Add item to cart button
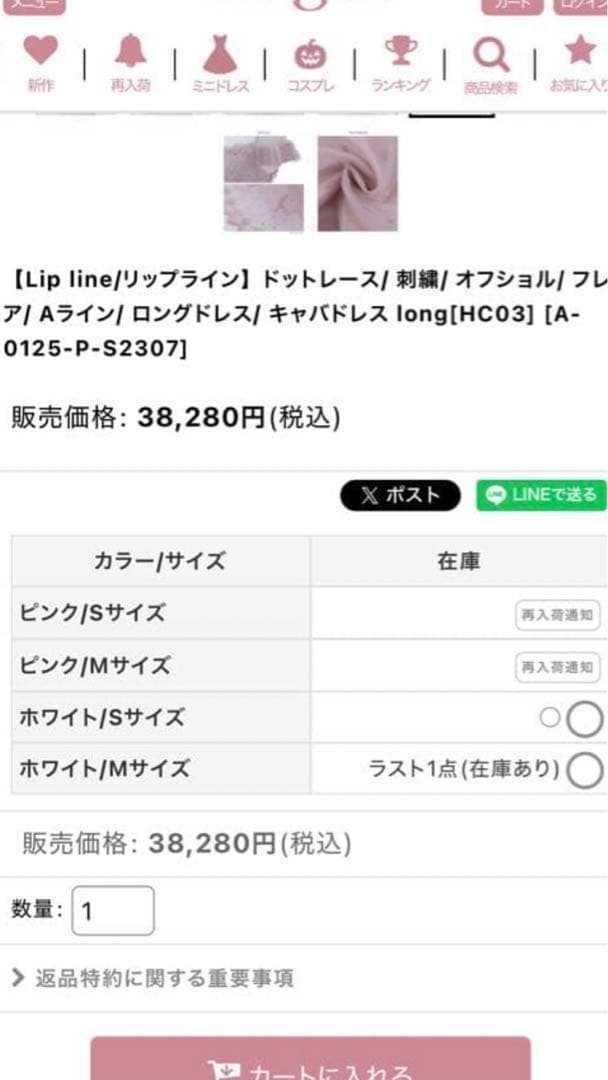The height and width of the screenshot is (1080, 608). 310,1062
